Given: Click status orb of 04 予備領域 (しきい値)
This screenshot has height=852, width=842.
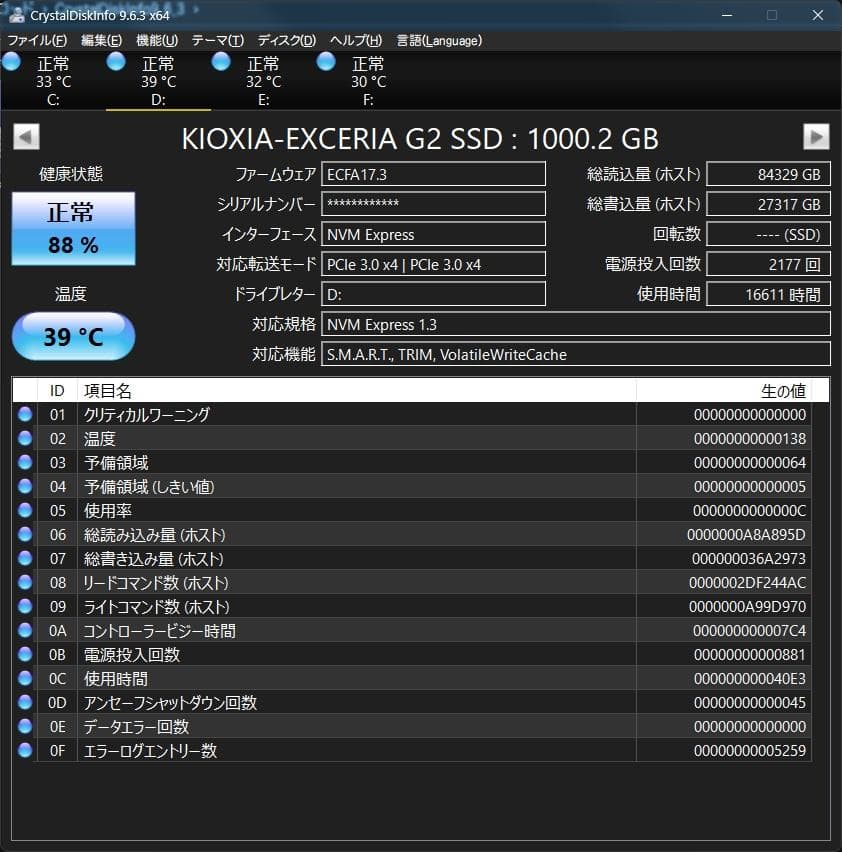Looking at the screenshot, I should point(25,486).
